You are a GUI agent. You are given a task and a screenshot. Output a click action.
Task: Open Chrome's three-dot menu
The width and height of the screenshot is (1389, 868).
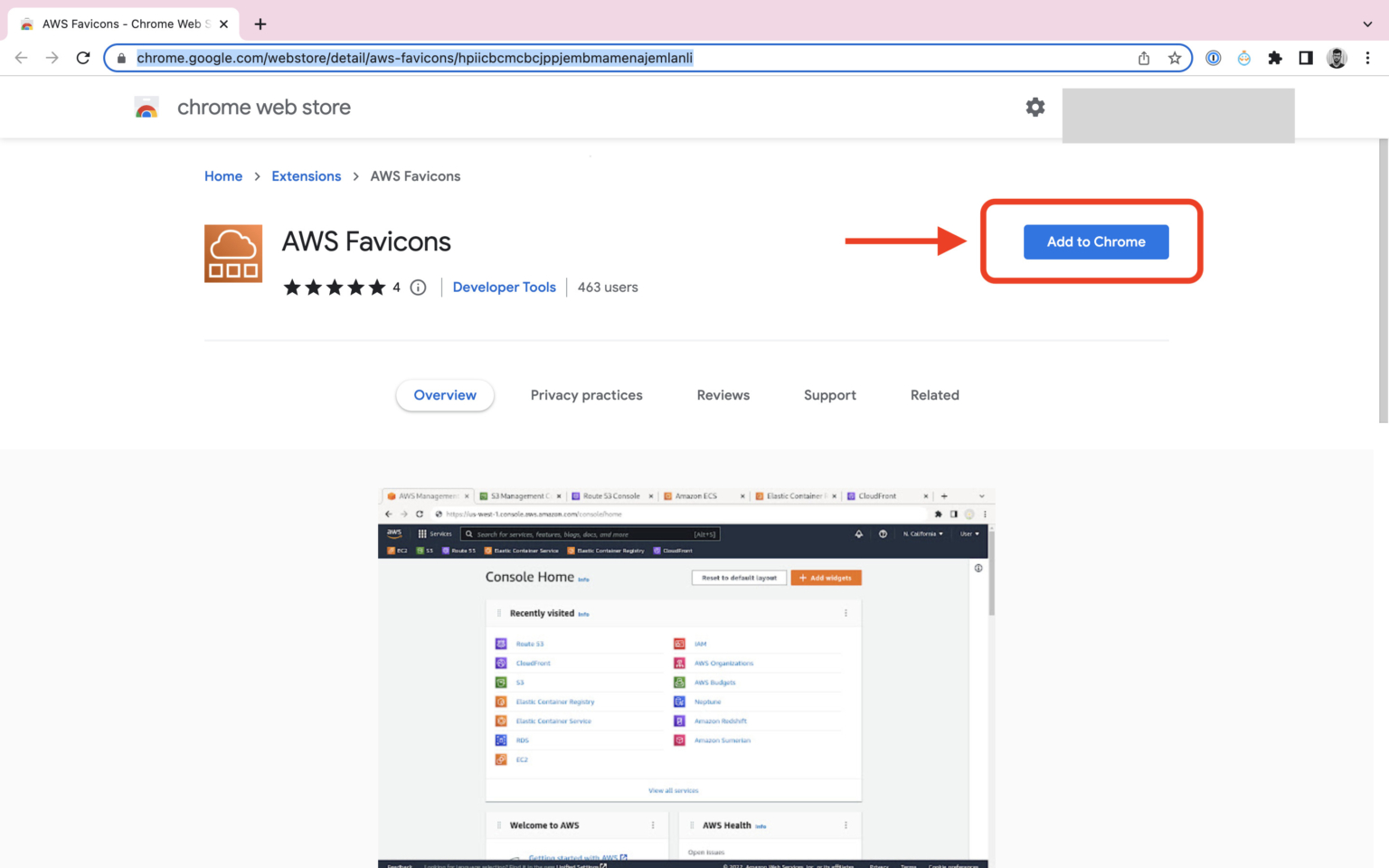pyautogui.click(x=1368, y=57)
